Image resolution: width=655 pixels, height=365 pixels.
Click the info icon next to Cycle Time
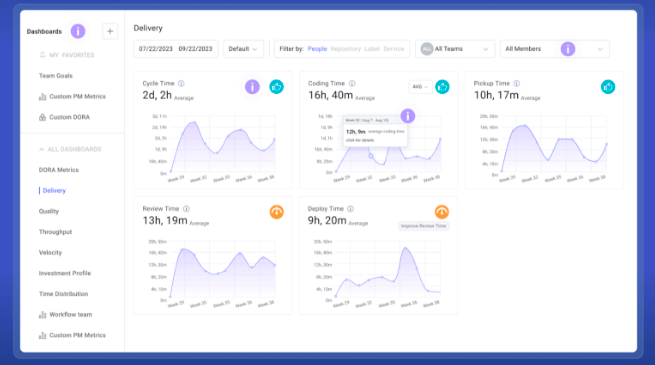pos(181,84)
